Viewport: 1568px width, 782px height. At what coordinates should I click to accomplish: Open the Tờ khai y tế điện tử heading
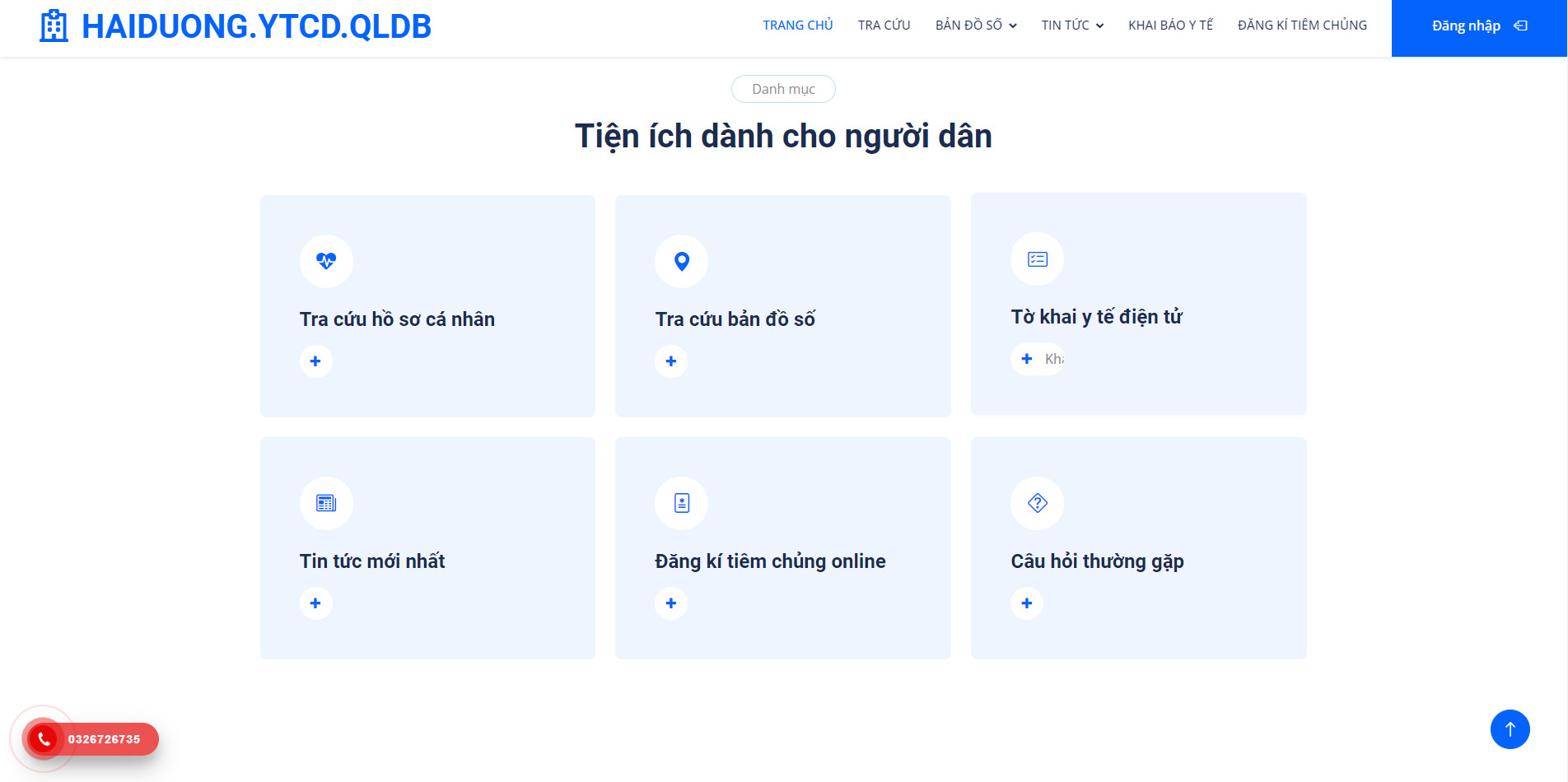[x=1096, y=317]
